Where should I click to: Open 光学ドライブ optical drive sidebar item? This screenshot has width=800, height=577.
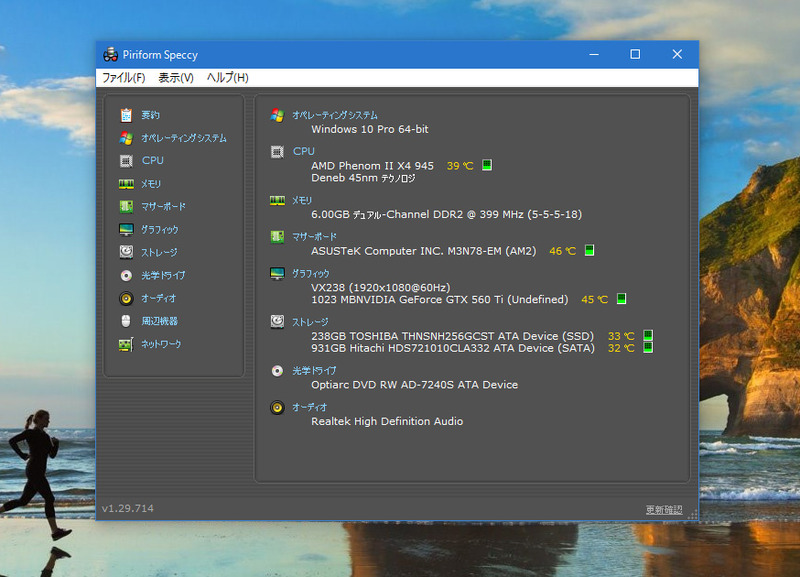[x=163, y=275]
